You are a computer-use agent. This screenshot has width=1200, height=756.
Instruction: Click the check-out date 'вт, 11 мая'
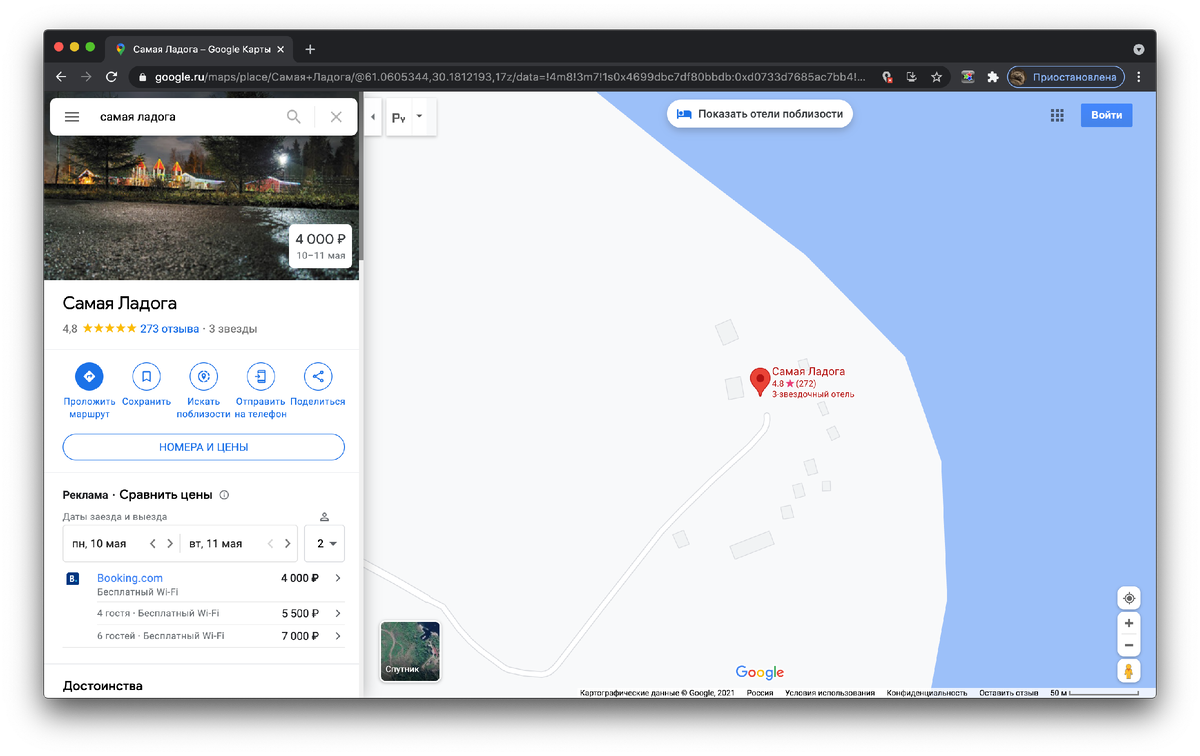[216, 544]
